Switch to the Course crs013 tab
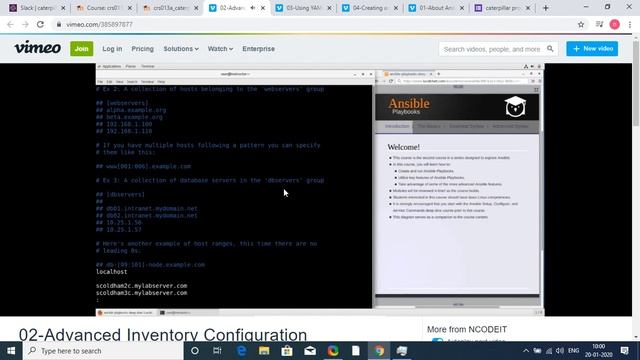640x360 pixels. point(103,8)
